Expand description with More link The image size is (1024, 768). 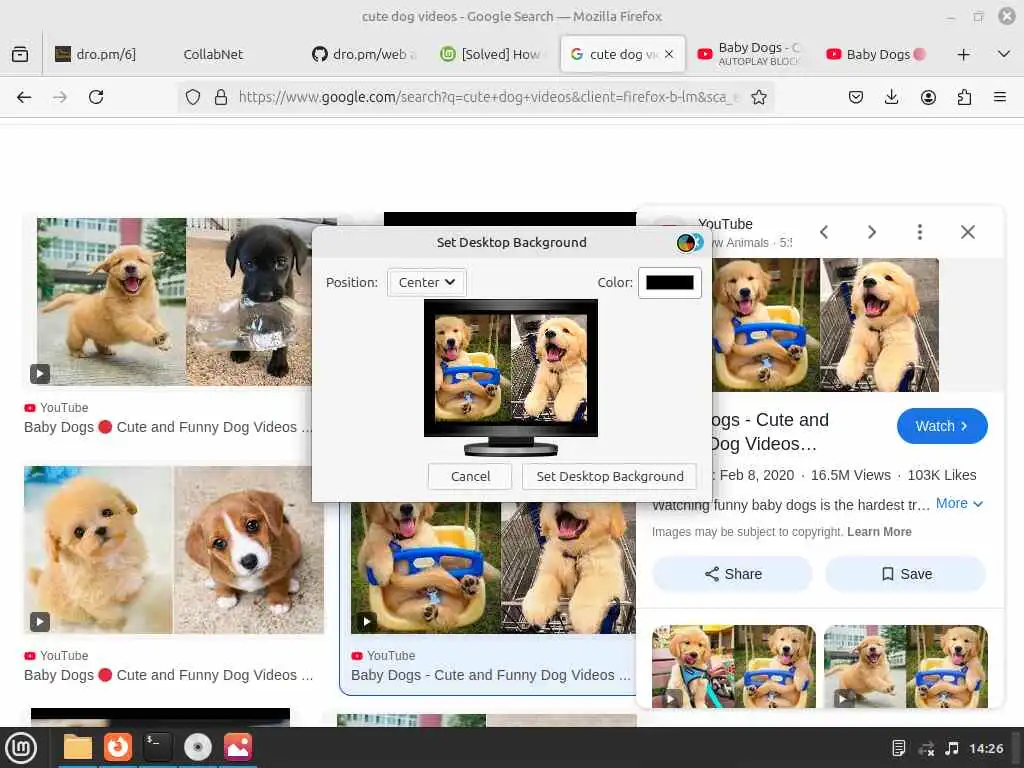pyautogui.click(x=959, y=504)
